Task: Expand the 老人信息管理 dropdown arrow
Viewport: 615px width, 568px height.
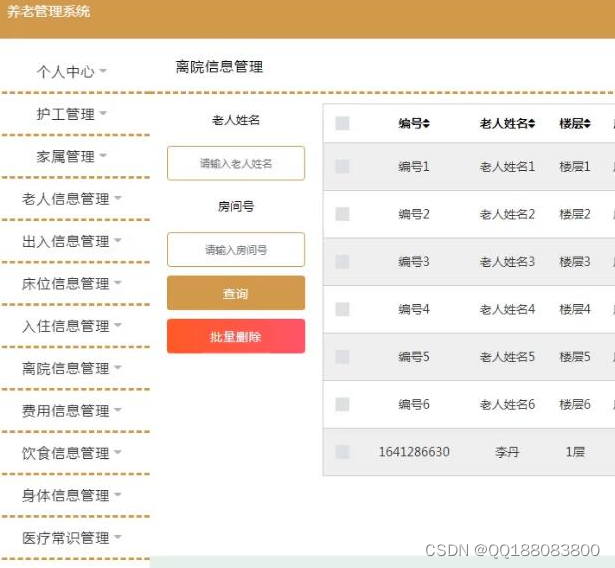Action: 118,198
